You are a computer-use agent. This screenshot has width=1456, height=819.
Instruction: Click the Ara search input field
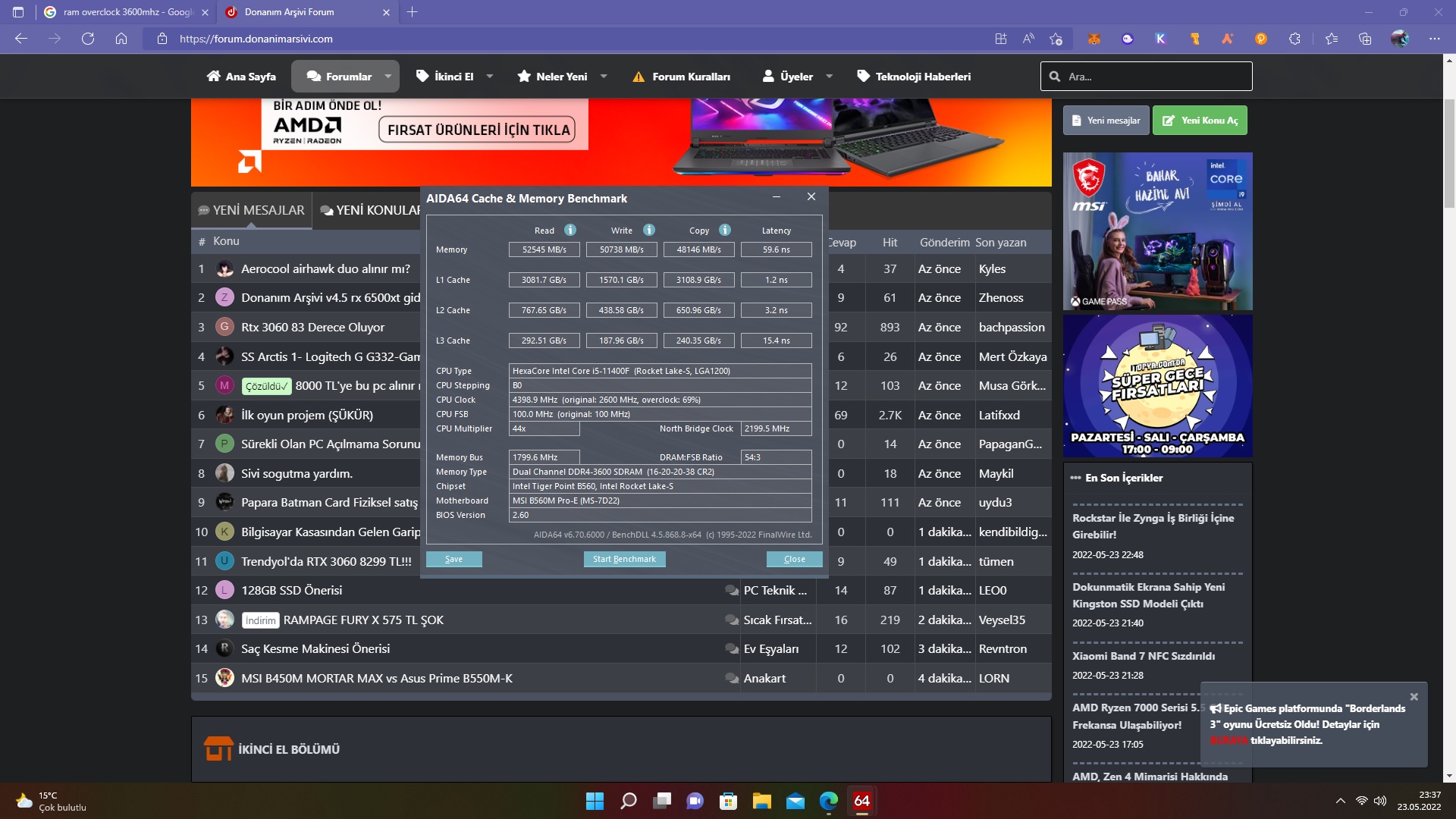(1153, 77)
